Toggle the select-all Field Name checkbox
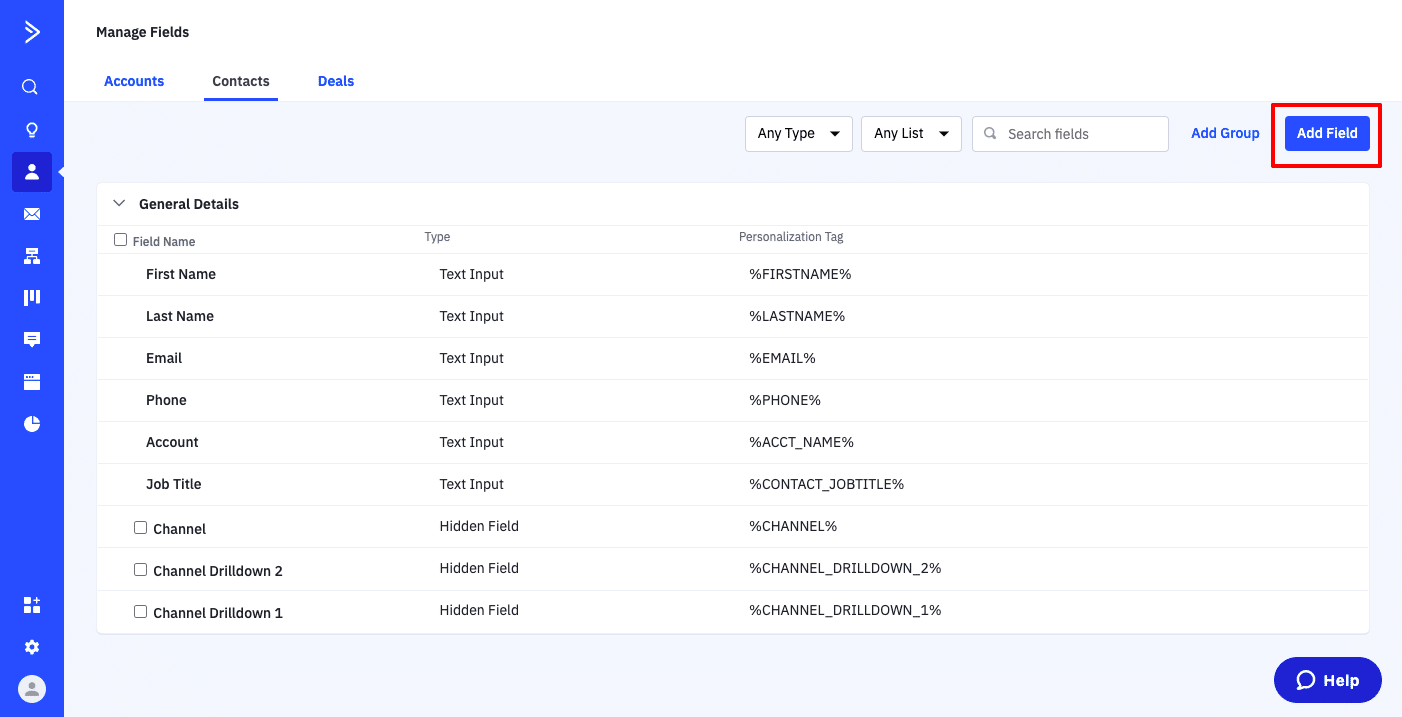Image resolution: width=1402 pixels, height=717 pixels. pos(121,240)
